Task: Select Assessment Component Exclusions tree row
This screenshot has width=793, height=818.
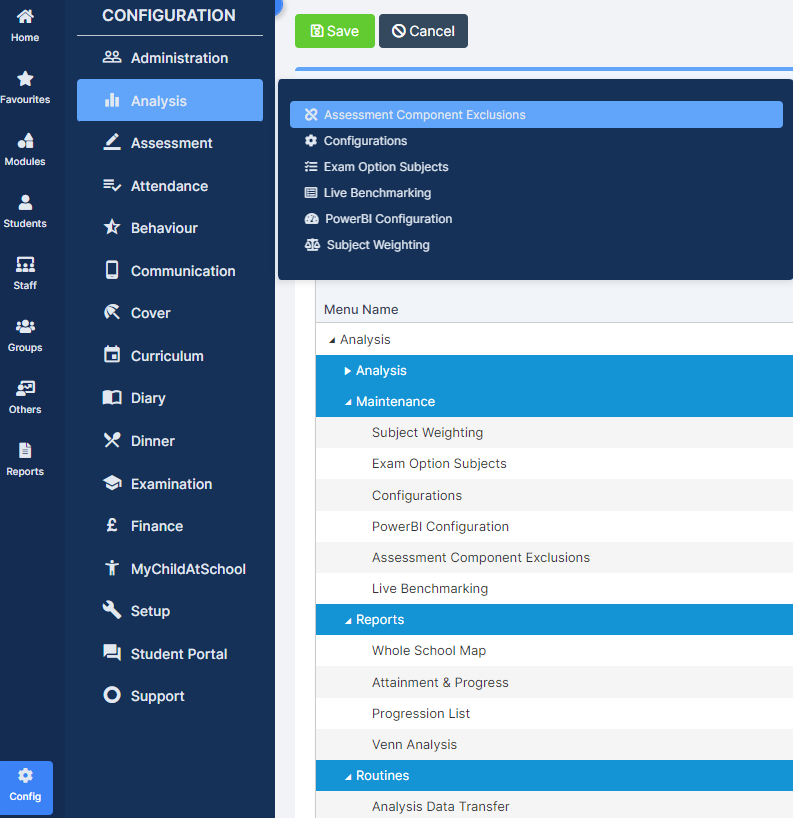Action: tap(554, 558)
